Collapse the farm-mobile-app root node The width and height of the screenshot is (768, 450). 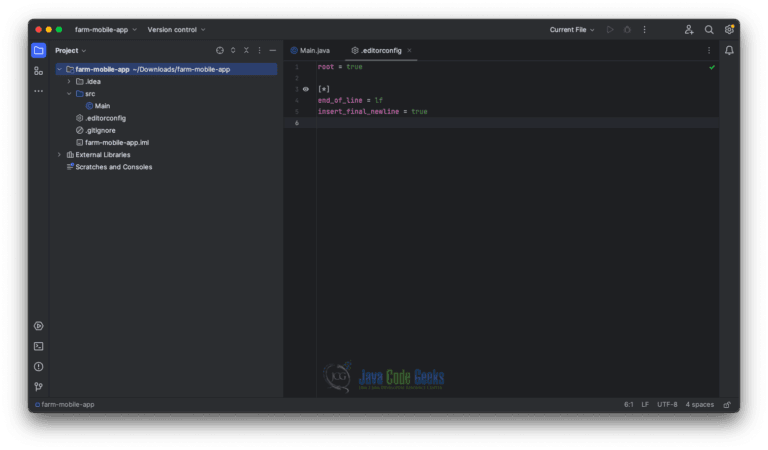pyautogui.click(x=59, y=70)
